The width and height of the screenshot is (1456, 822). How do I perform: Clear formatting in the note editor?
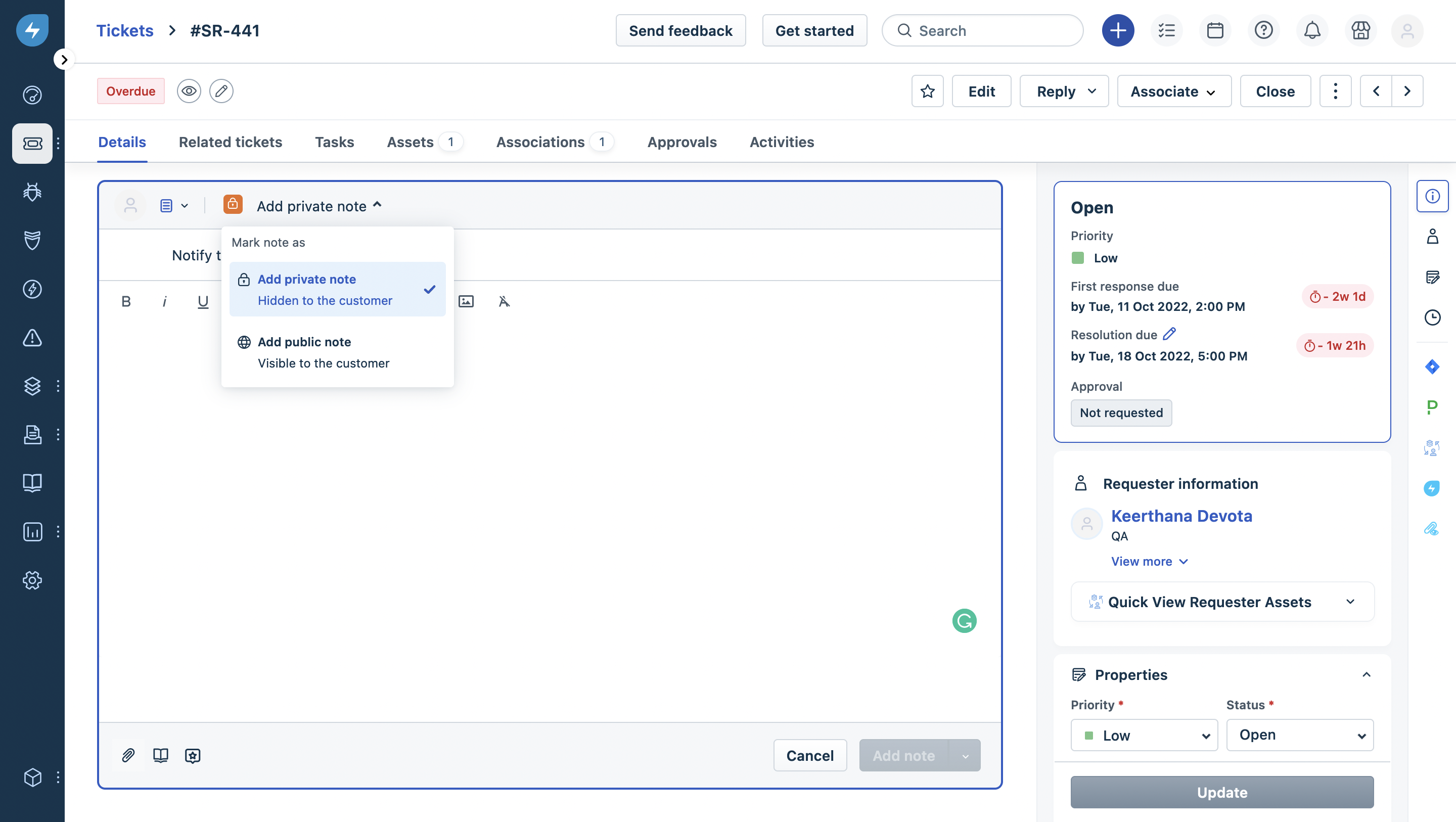(504, 302)
